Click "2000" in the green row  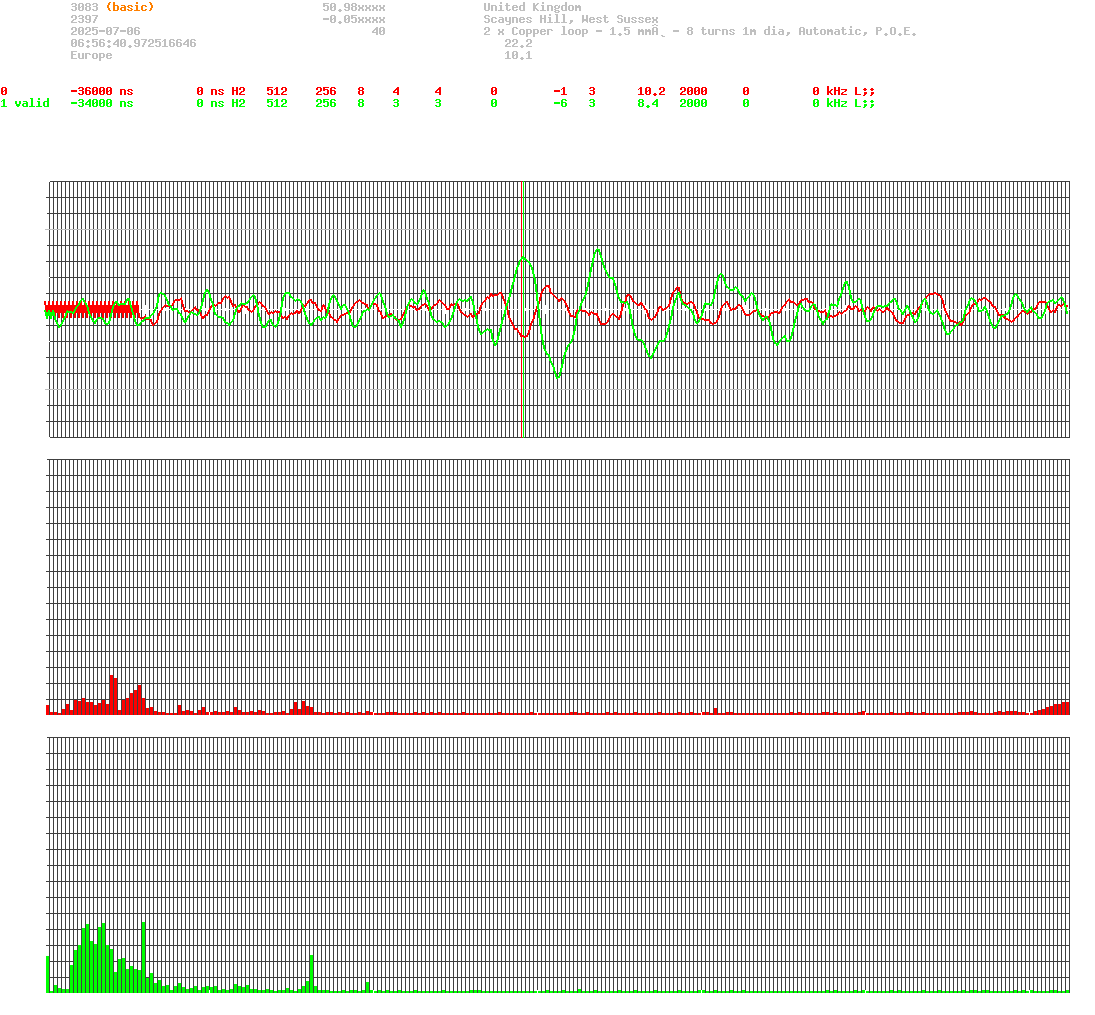pyautogui.click(x=693, y=103)
